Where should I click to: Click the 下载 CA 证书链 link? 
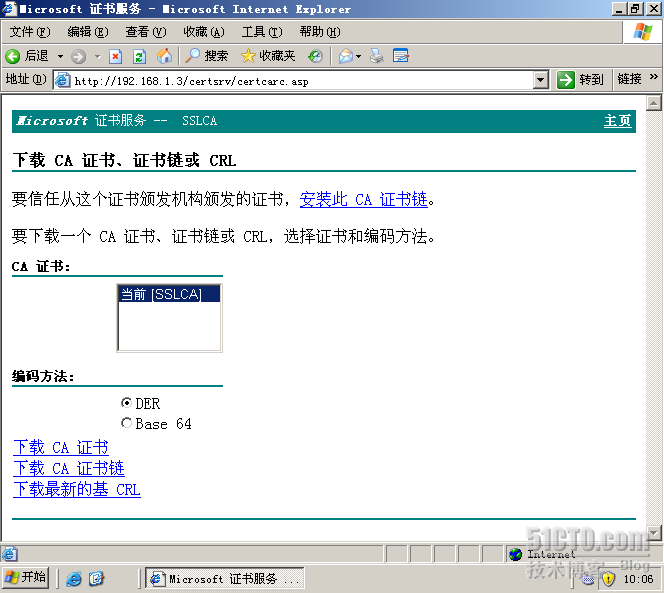coord(69,468)
